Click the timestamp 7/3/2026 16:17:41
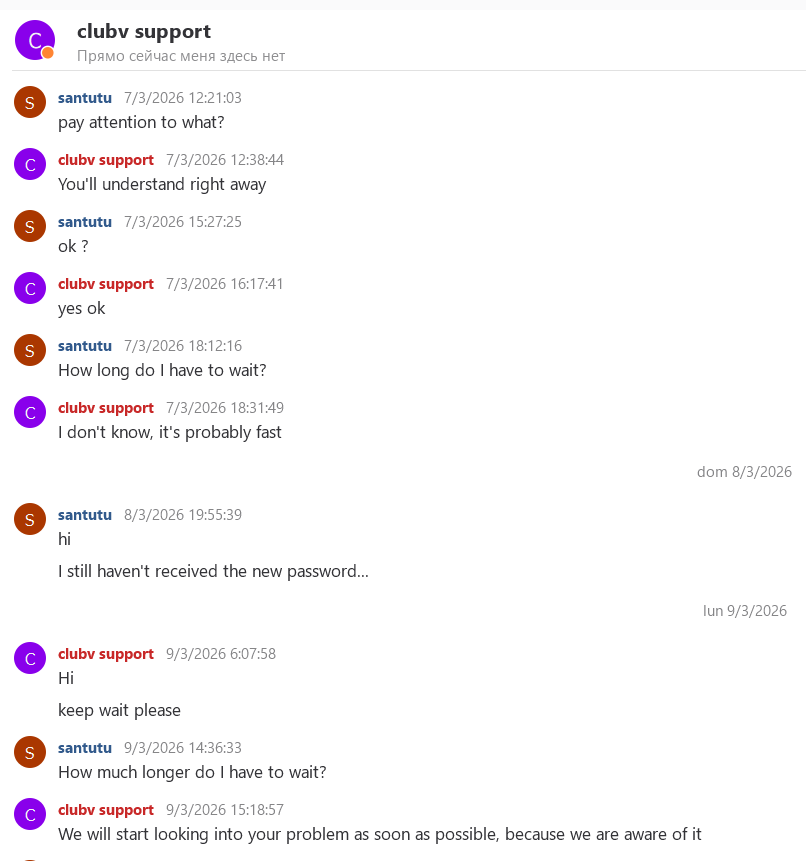Viewport: 806px width, 861px height. tap(225, 284)
